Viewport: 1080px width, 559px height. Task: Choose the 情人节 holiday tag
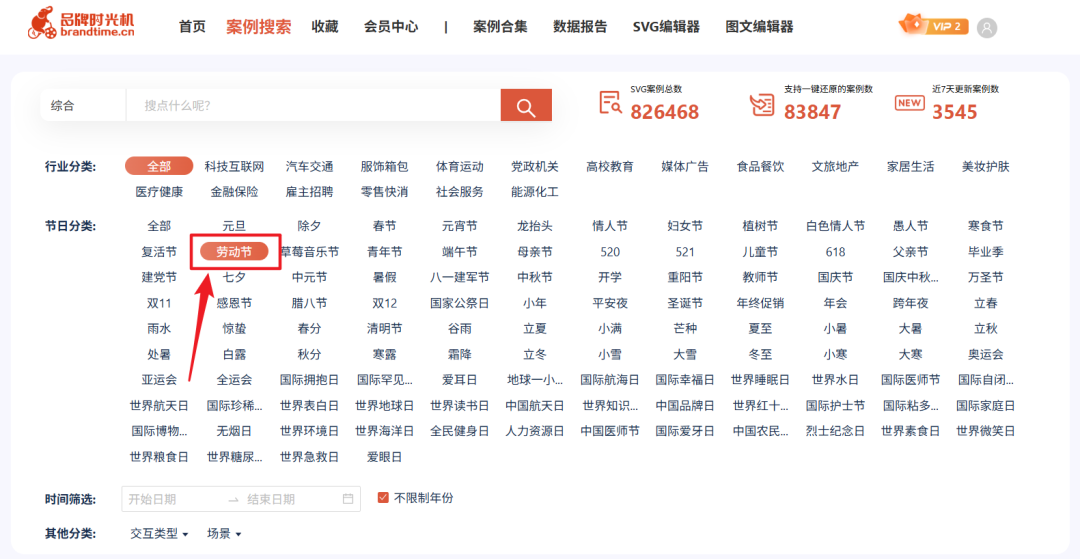610,226
